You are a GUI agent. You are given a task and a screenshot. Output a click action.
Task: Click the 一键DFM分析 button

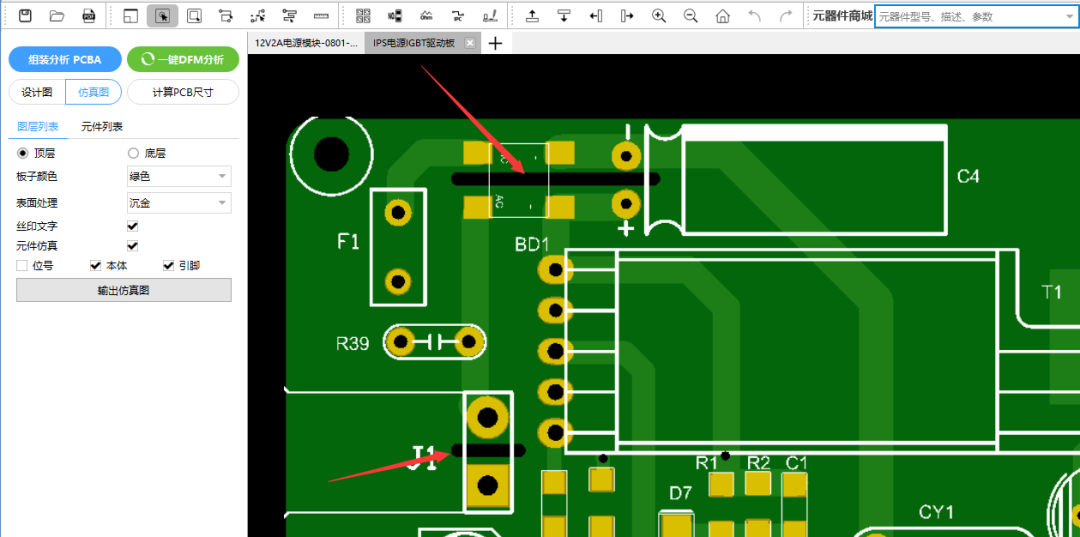point(183,60)
